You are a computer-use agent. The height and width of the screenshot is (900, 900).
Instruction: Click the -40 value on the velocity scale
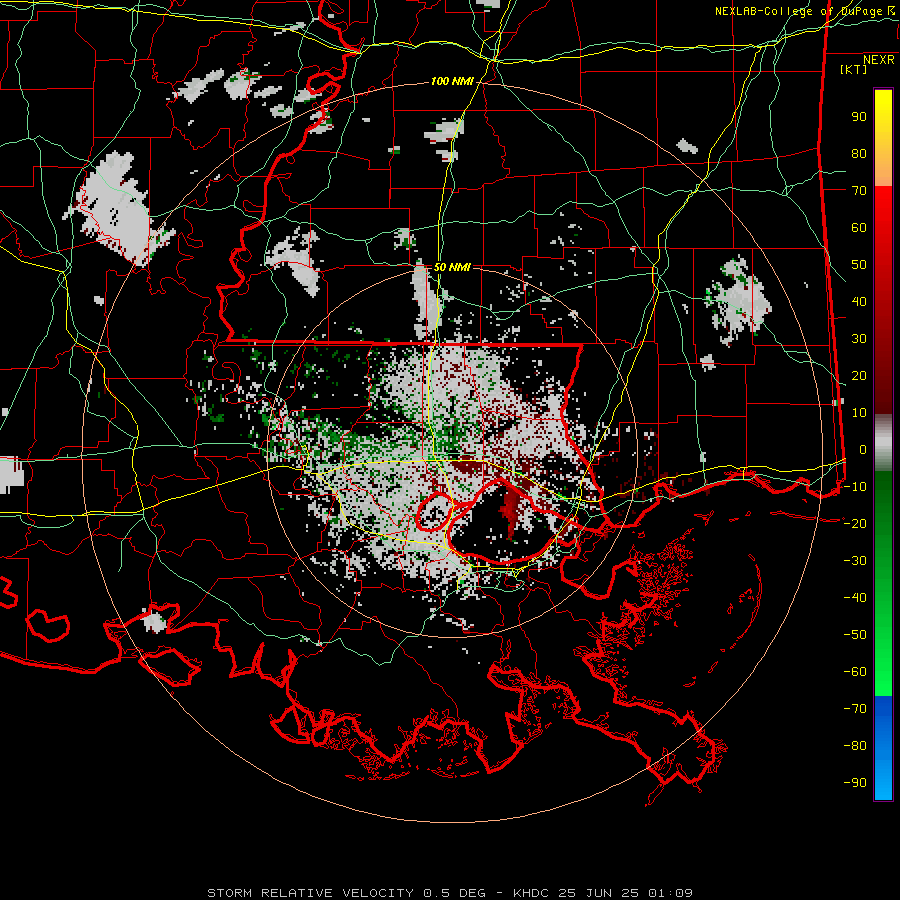pos(855,598)
